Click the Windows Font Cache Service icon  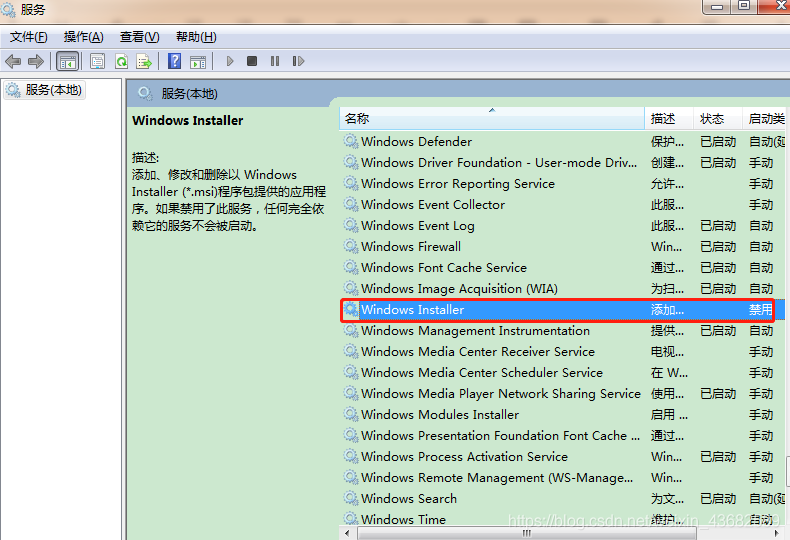(351, 267)
